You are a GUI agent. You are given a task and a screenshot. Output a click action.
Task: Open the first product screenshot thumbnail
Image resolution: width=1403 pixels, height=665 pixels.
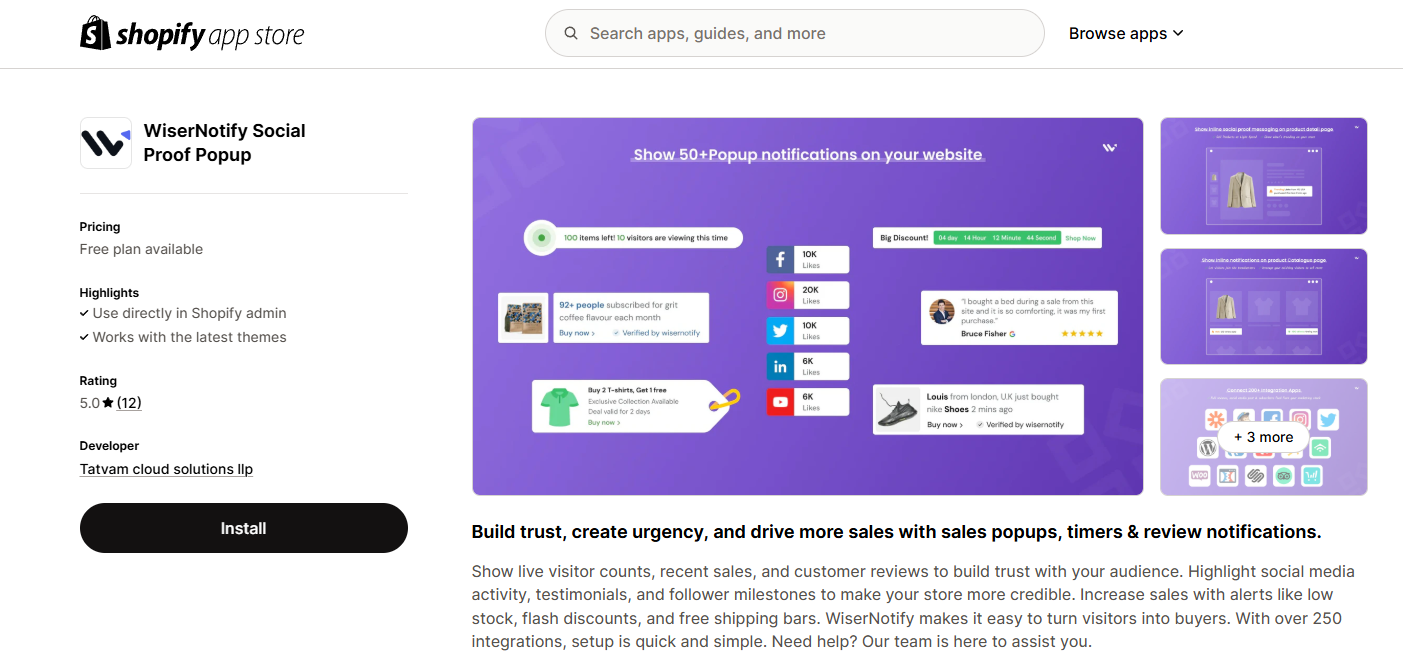pos(1263,175)
